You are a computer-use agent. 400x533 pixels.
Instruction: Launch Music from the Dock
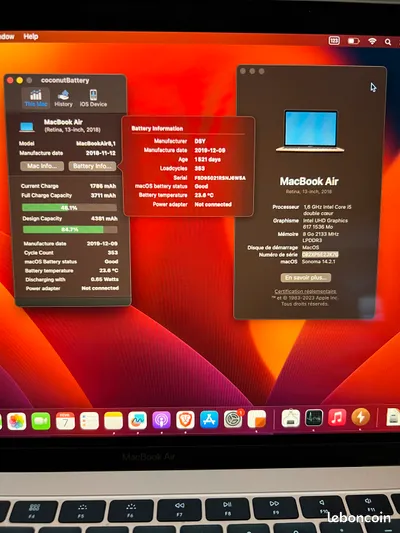click(x=337, y=417)
